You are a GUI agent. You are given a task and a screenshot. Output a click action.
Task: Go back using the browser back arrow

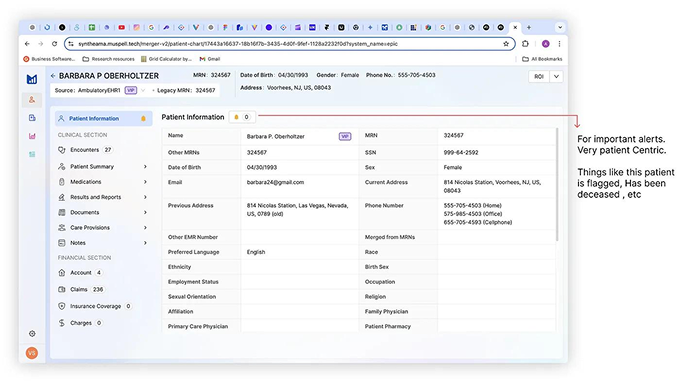27,44
